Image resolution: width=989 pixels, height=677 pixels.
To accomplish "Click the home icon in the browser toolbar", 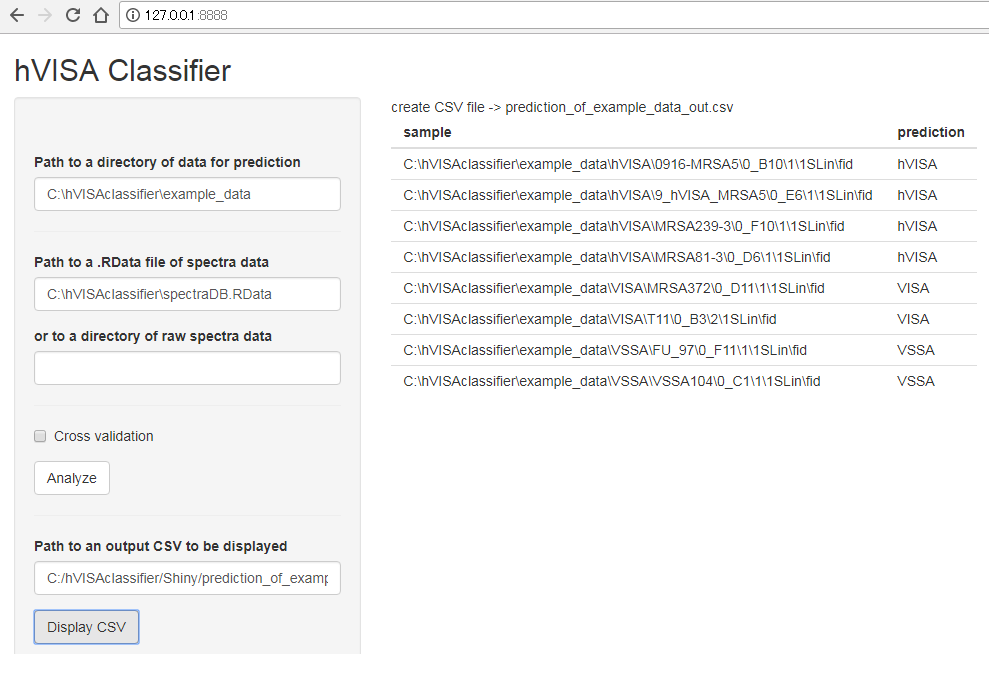I will click(x=99, y=15).
